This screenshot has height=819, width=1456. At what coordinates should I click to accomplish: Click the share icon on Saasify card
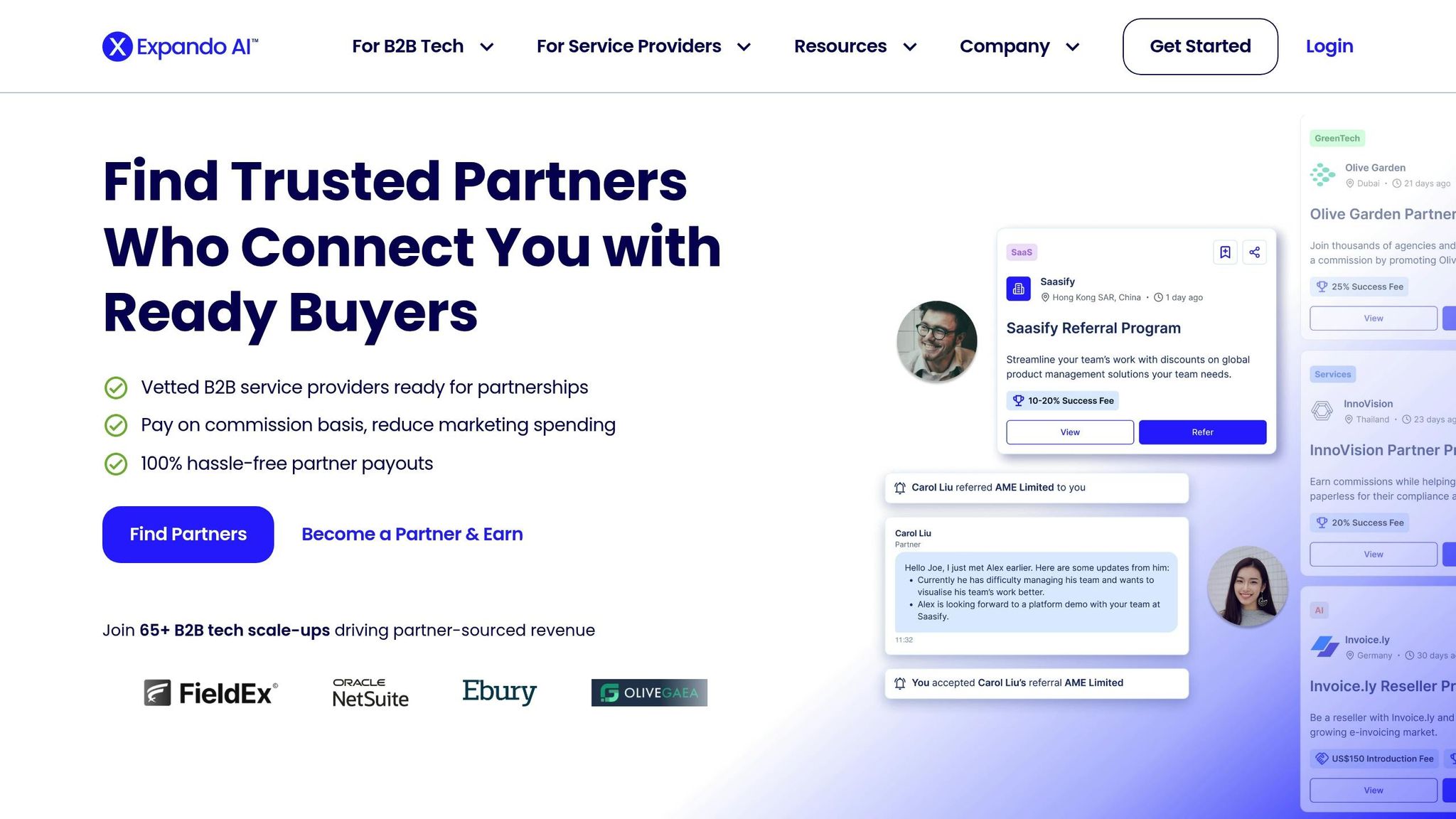(1255, 252)
